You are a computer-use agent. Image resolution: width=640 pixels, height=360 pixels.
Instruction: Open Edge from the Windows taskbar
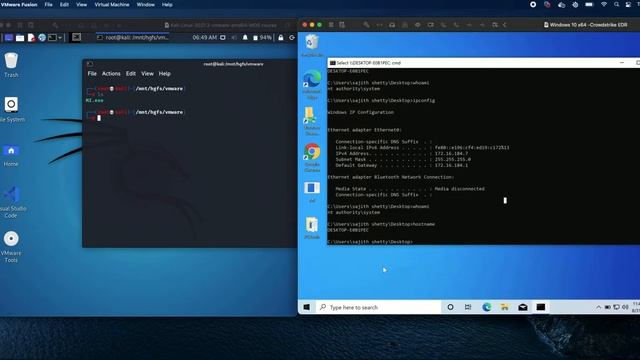coord(487,307)
